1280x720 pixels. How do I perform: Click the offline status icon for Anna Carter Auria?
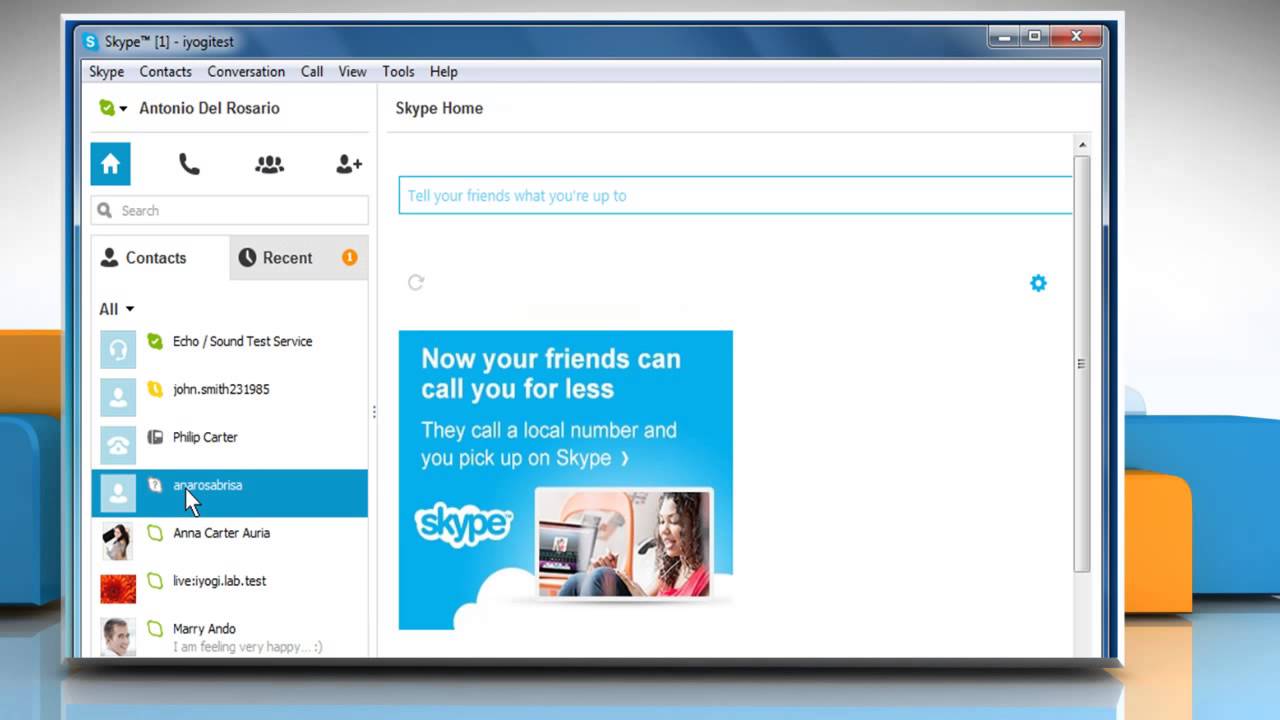154,533
